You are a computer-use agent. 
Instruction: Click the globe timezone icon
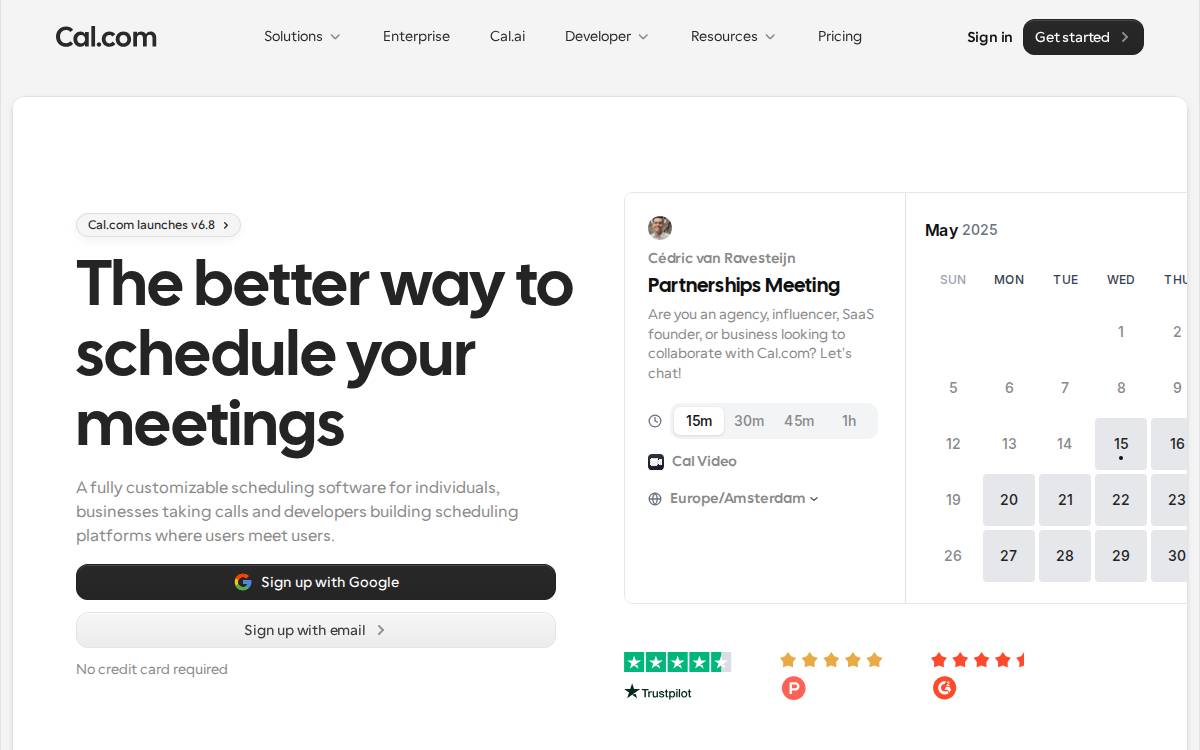(655, 499)
